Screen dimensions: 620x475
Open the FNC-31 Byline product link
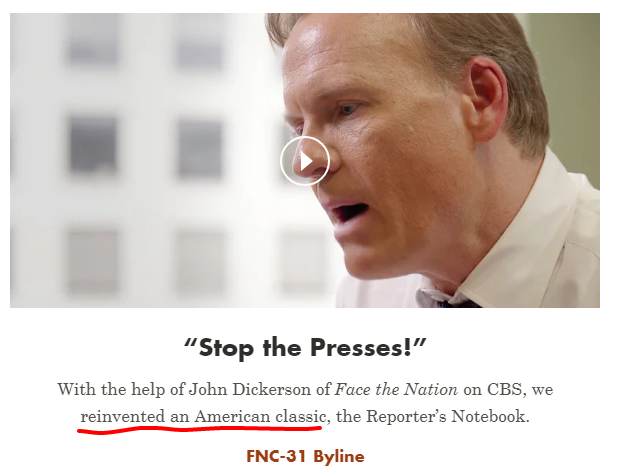[x=305, y=456]
